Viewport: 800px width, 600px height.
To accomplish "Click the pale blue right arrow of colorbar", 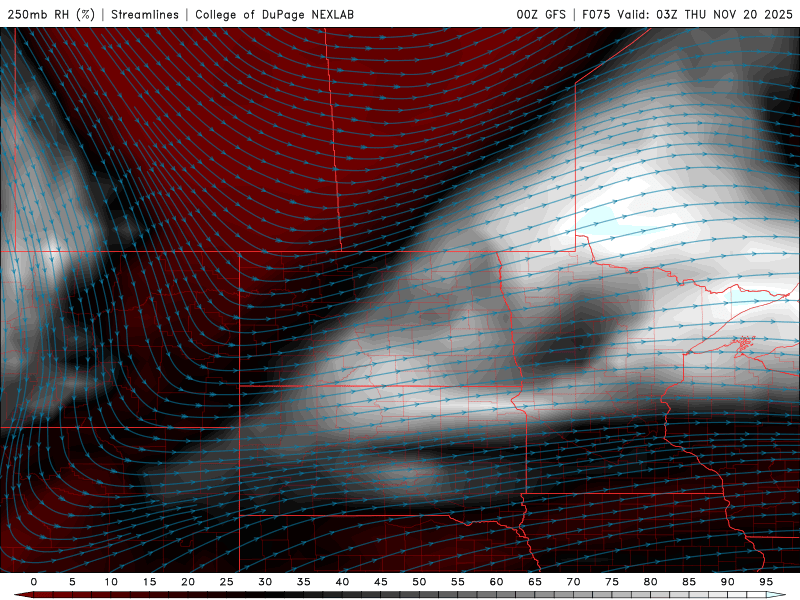I will [776, 595].
